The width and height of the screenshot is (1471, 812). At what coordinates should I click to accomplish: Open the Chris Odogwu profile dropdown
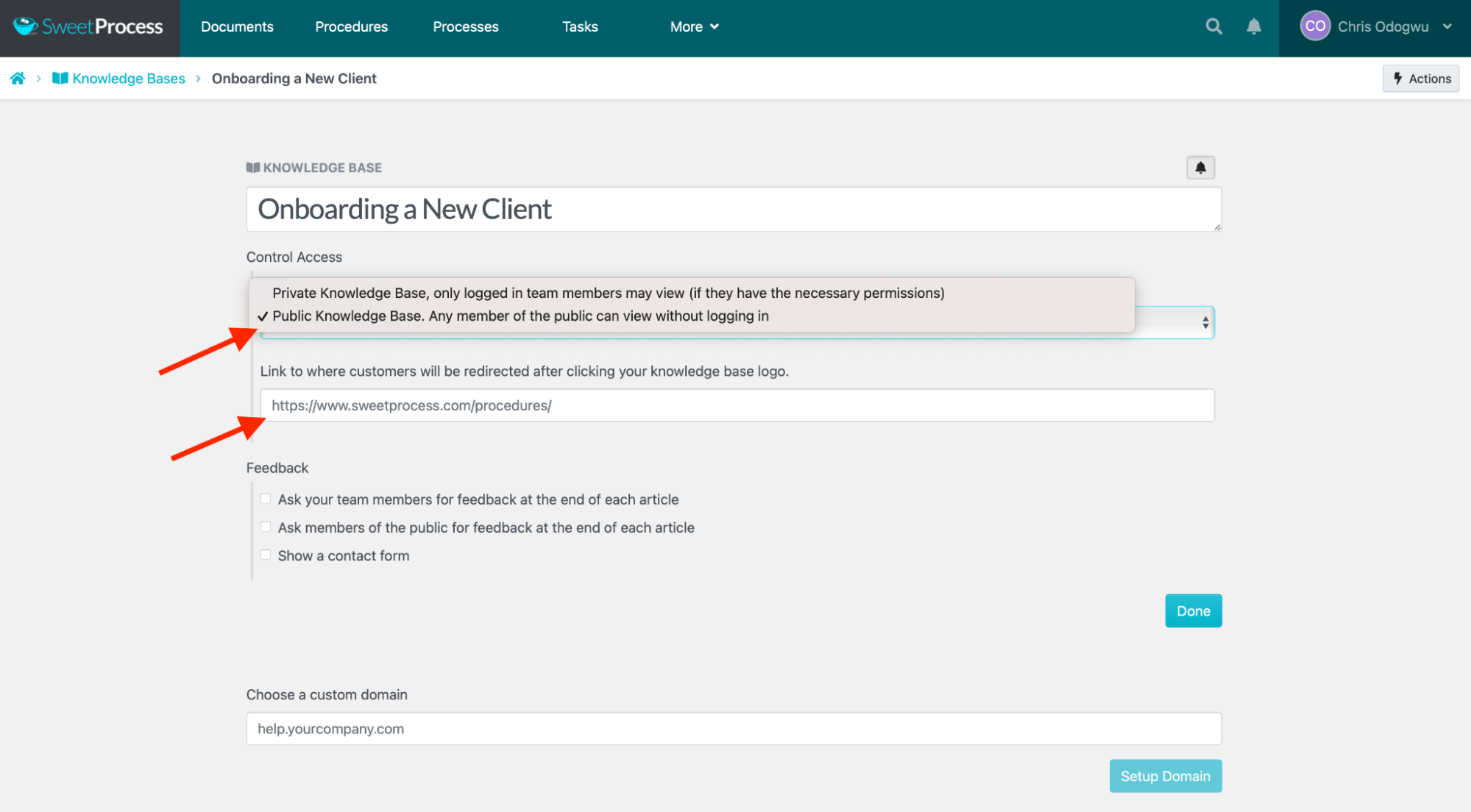click(1381, 26)
